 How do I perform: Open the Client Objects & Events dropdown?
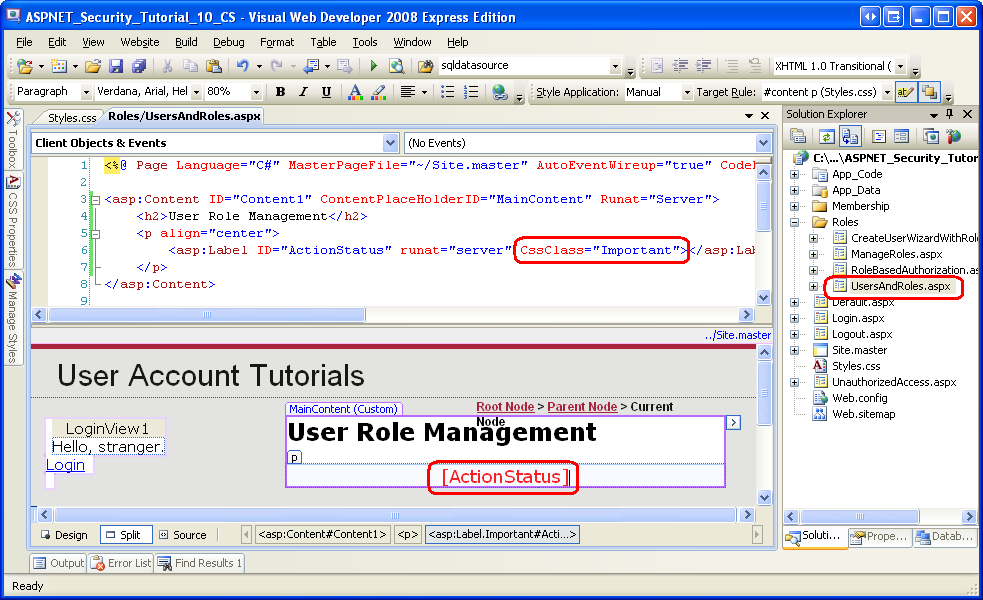(x=390, y=143)
